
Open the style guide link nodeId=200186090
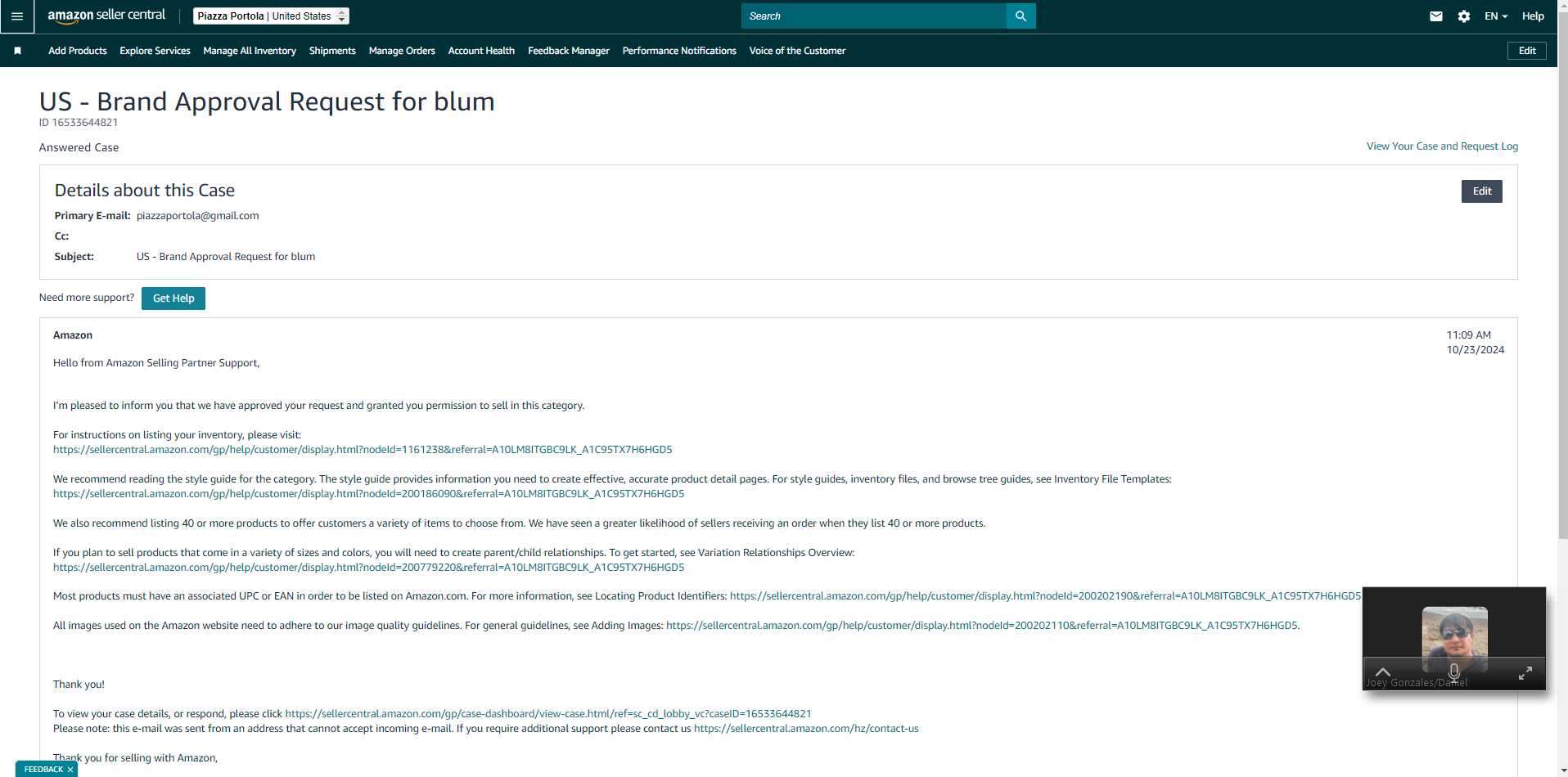click(368, 494)
